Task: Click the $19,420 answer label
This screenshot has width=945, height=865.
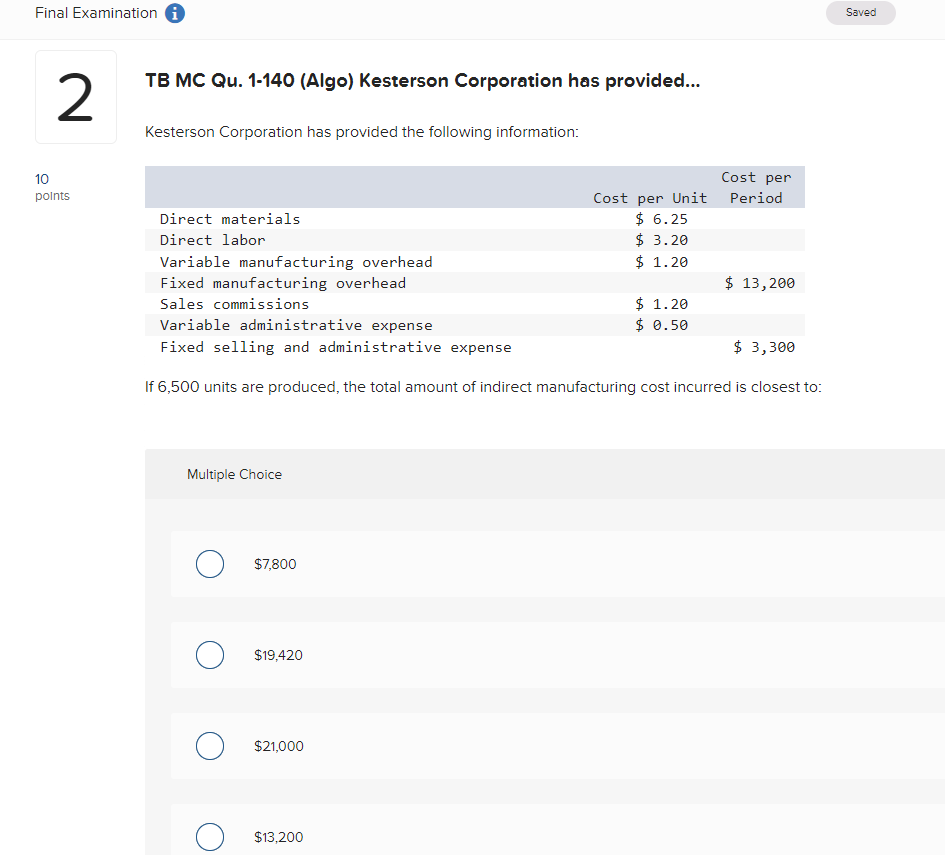Action: click(278, 655)
